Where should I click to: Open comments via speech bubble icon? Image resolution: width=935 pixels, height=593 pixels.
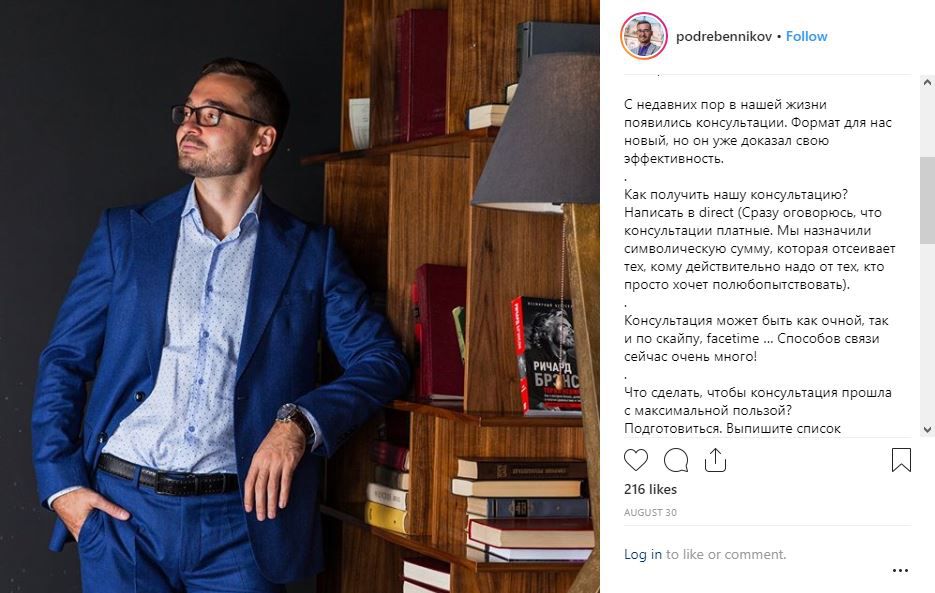coord(676,460)
